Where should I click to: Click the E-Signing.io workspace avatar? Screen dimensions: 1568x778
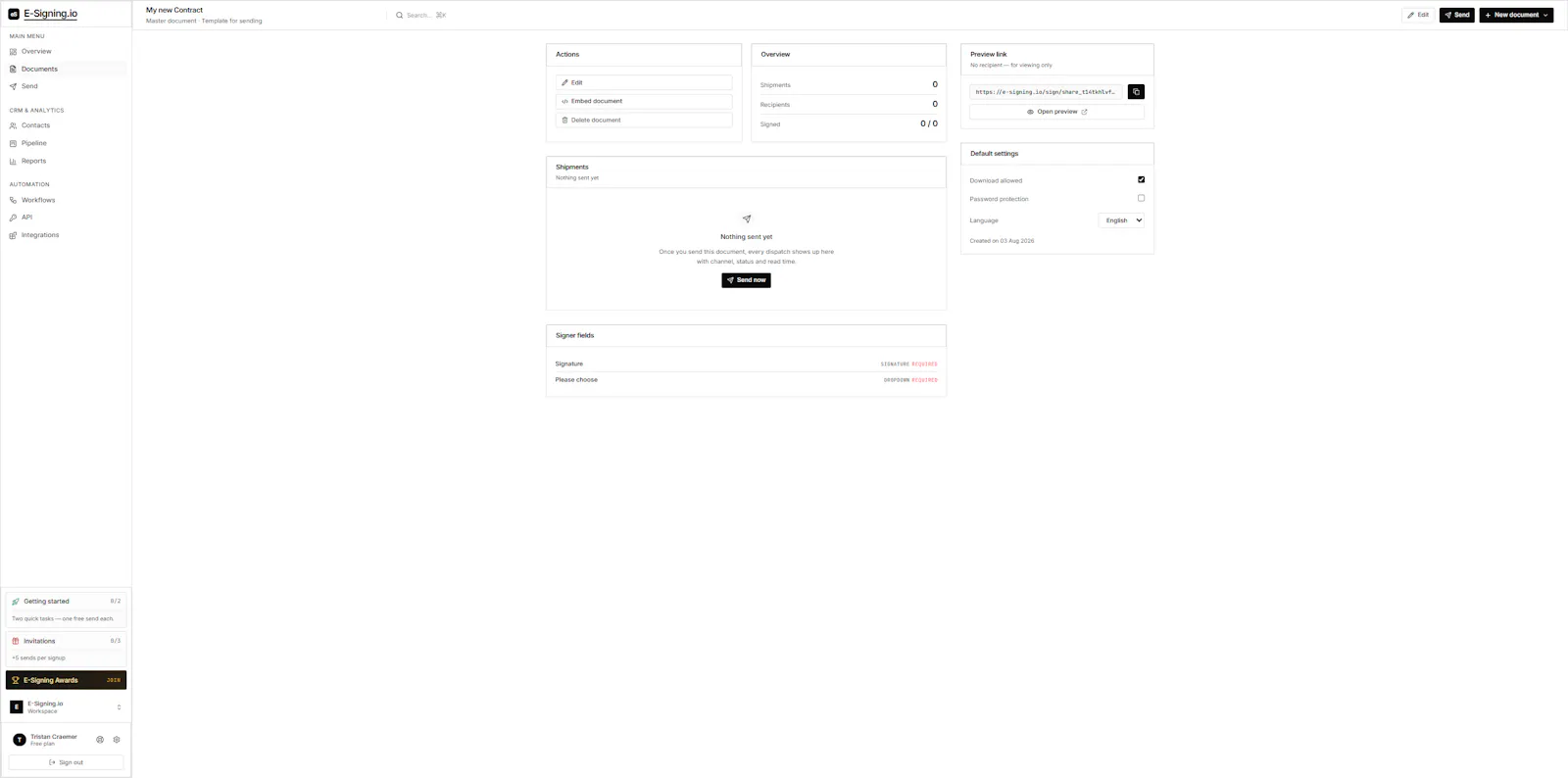click(17, 706)
